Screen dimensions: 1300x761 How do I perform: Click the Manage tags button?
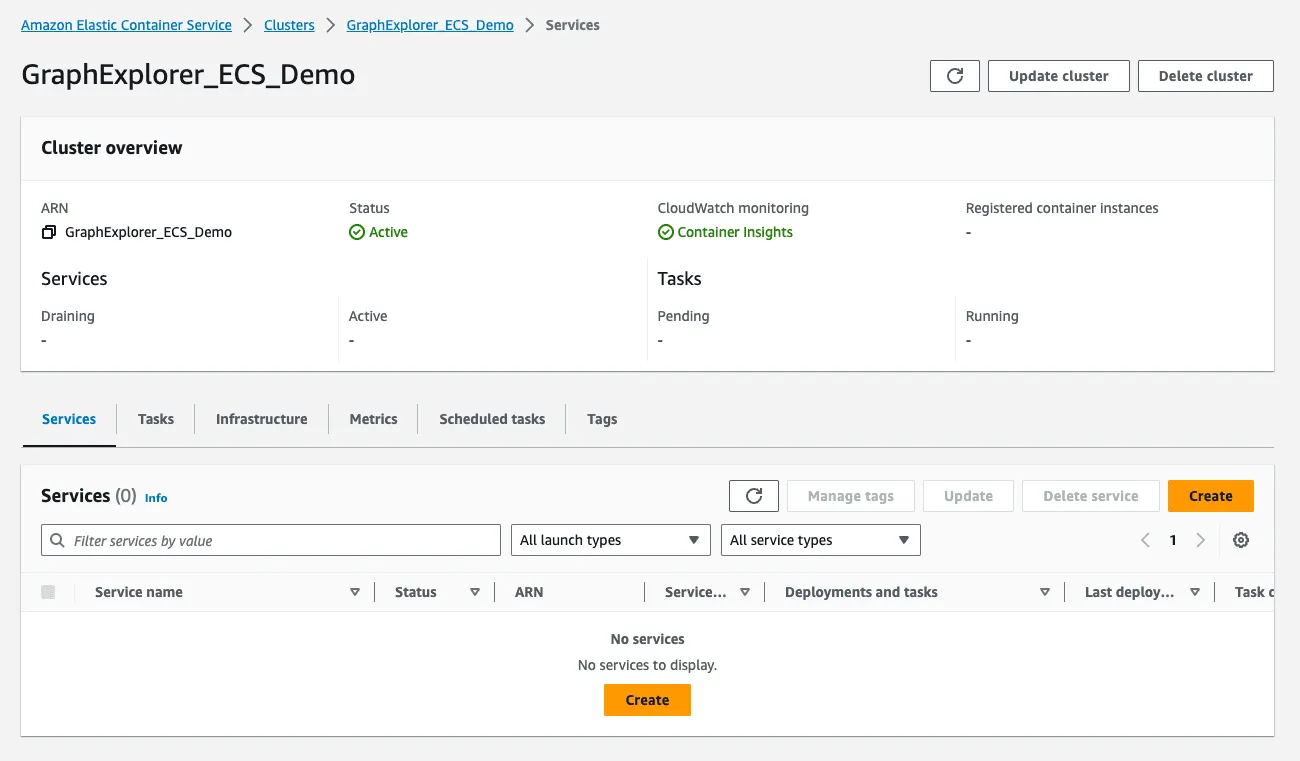[851, 496]
